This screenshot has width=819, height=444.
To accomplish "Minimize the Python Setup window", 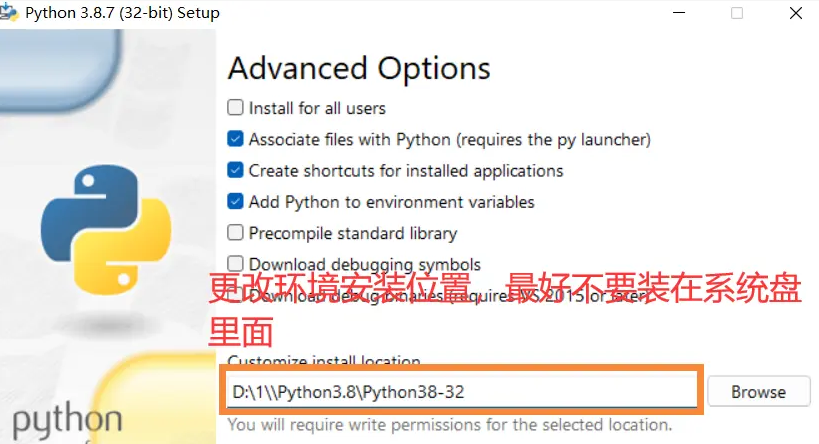I will pos(679,13).
